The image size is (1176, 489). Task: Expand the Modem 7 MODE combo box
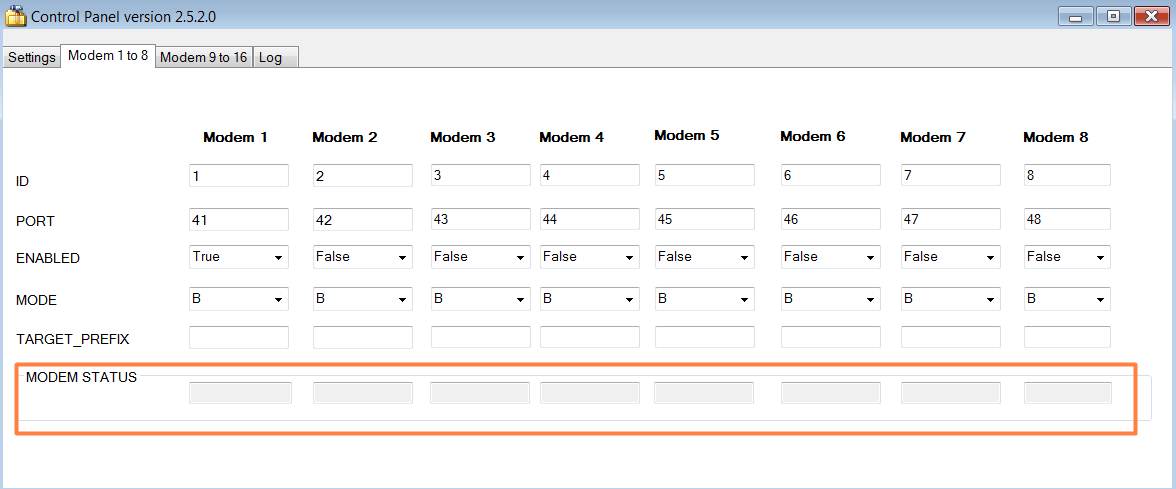coord(950,299)
